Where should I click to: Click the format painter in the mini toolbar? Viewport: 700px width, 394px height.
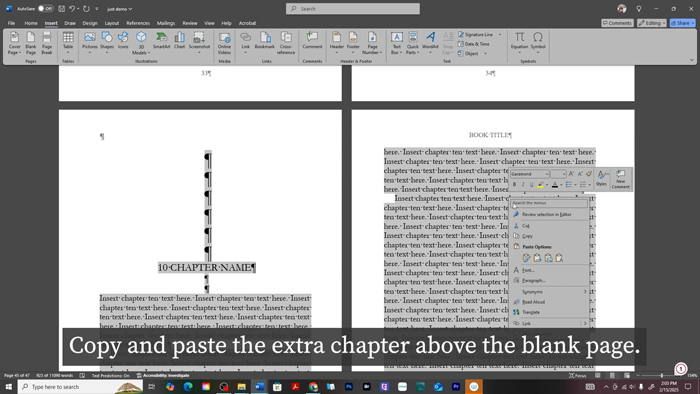click(589, 174)
